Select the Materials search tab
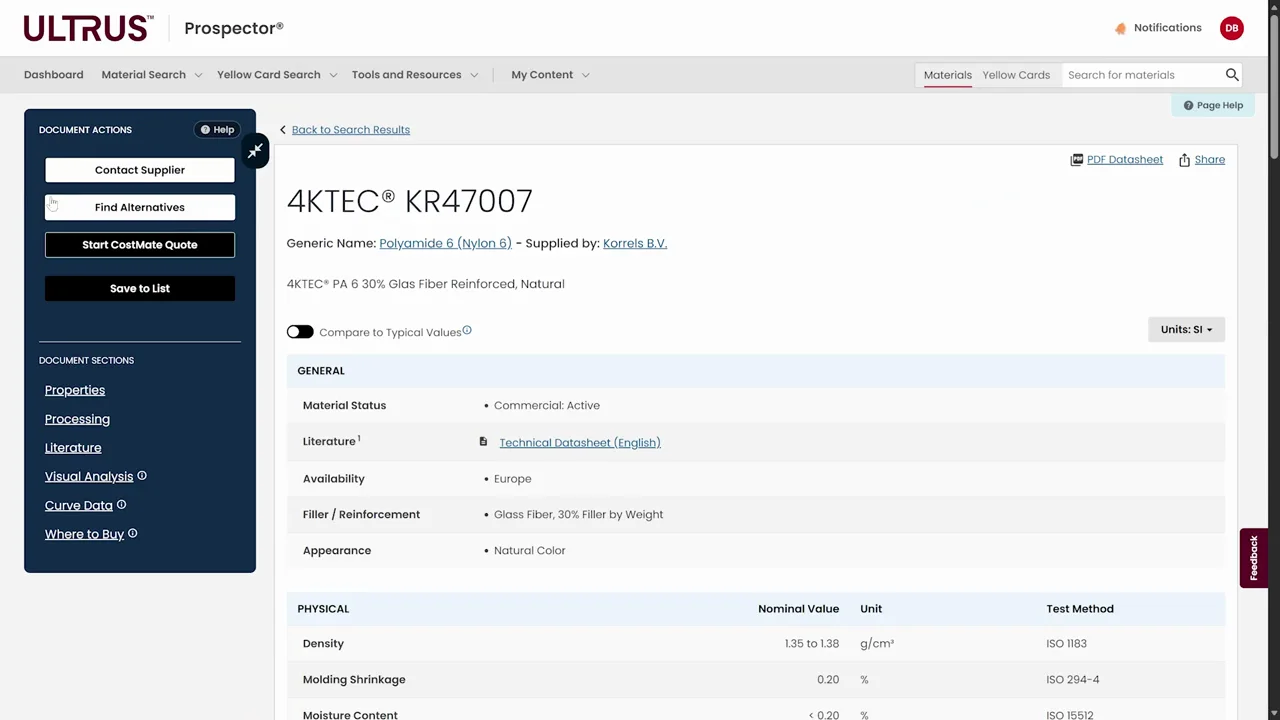This screenshot has height=720, width=1280. (x=948, y=75)
